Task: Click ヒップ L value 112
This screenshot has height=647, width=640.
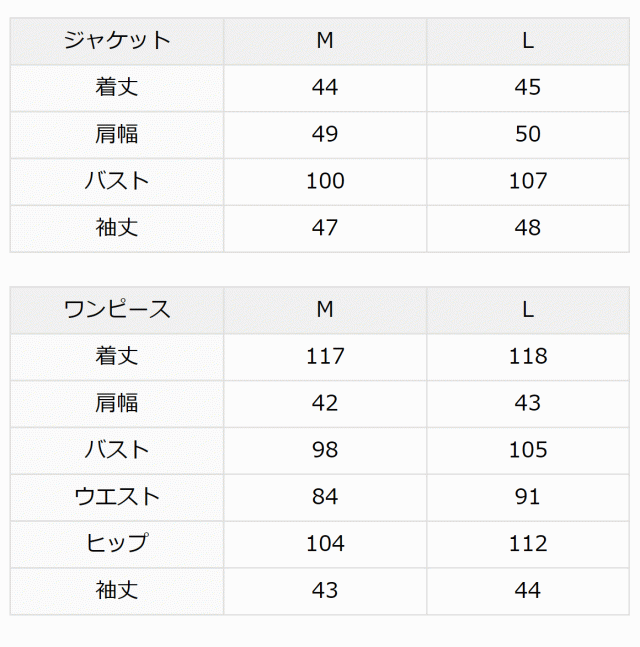Action: (528, 544)
